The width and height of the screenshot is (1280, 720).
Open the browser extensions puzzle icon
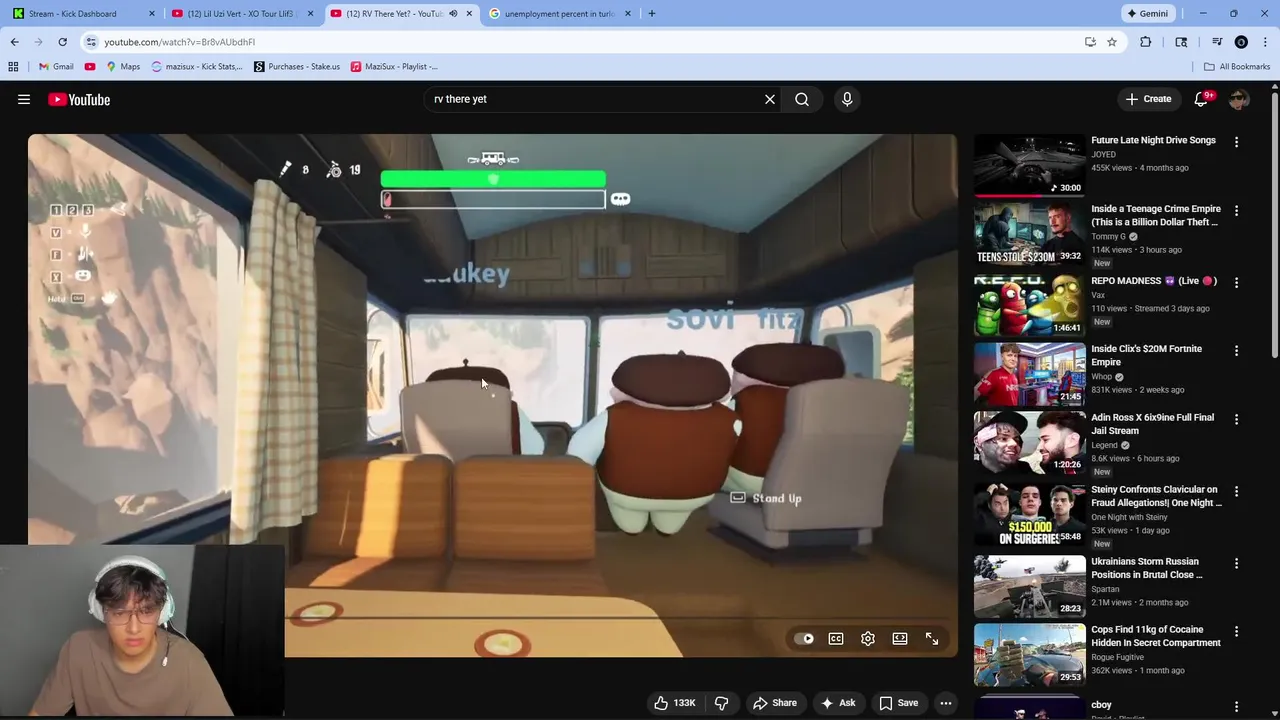[x=1146, y=42]
